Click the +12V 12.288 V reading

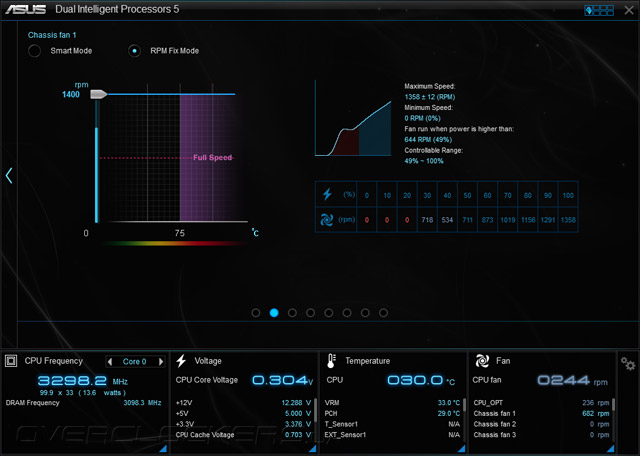(296, 403)
